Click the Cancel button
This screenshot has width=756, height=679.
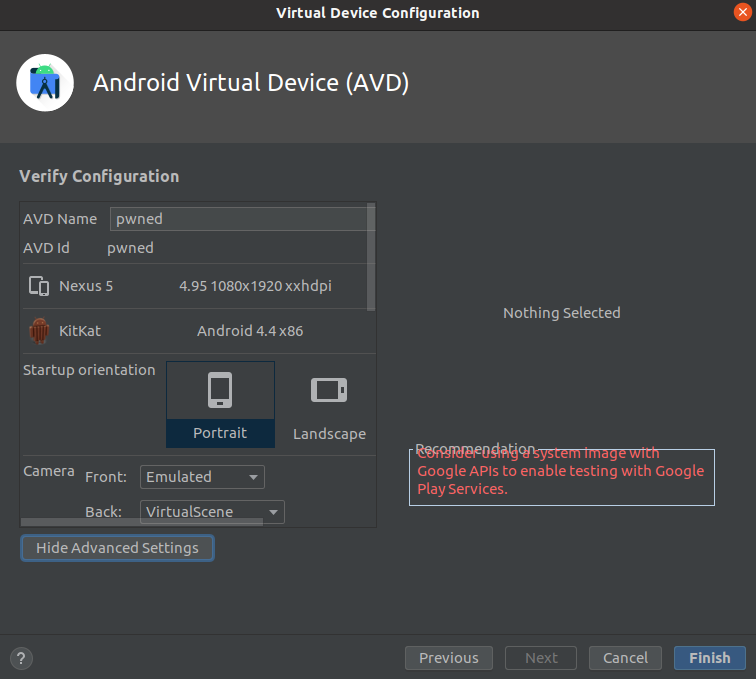[625, 658]
